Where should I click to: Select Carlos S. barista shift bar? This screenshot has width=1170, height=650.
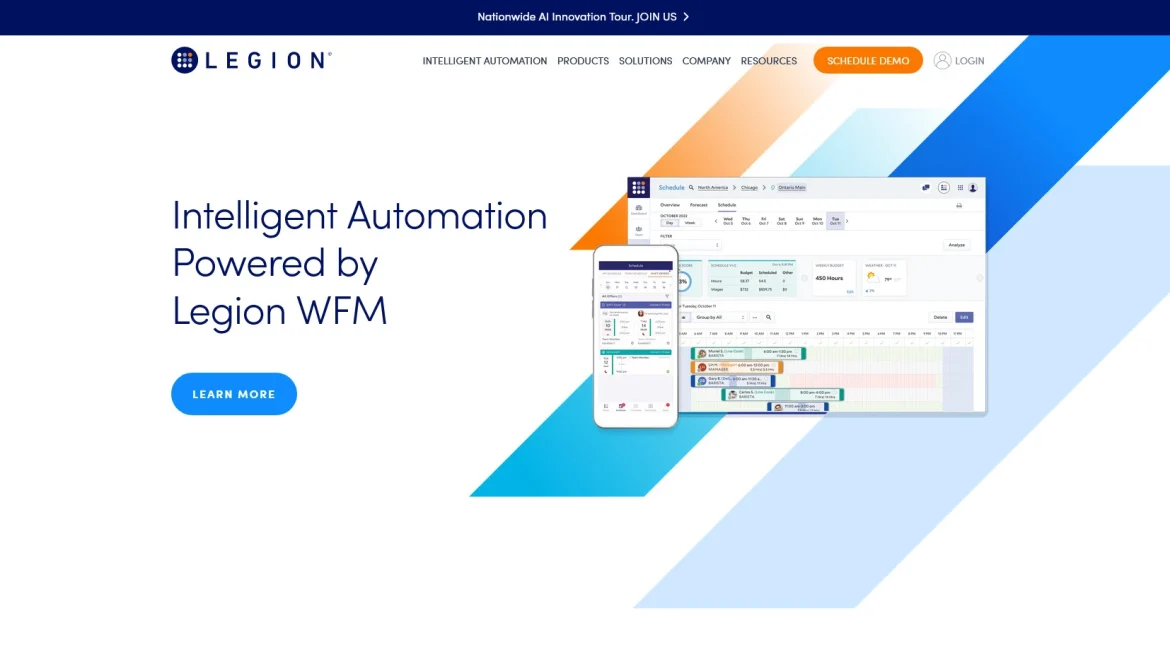tap(783, 394)
